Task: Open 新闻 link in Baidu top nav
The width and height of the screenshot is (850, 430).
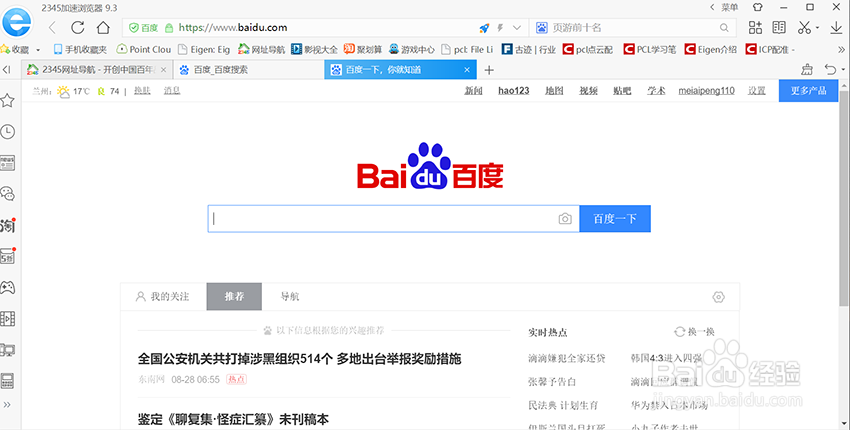Action: coord(473,91)
